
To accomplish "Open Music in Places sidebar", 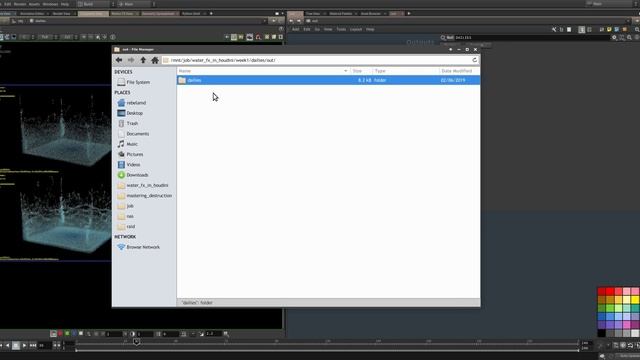I will coord(127,144).
